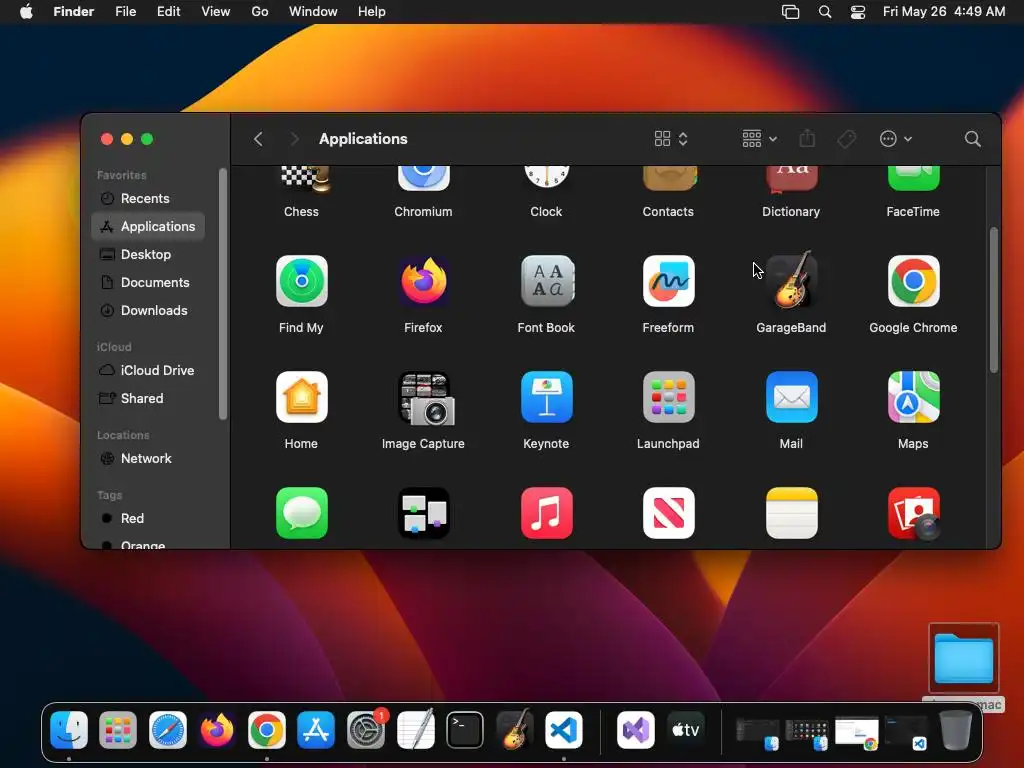Open the Group By dropdown
This screenshot has height=768, width=1024.
point(760,139)
